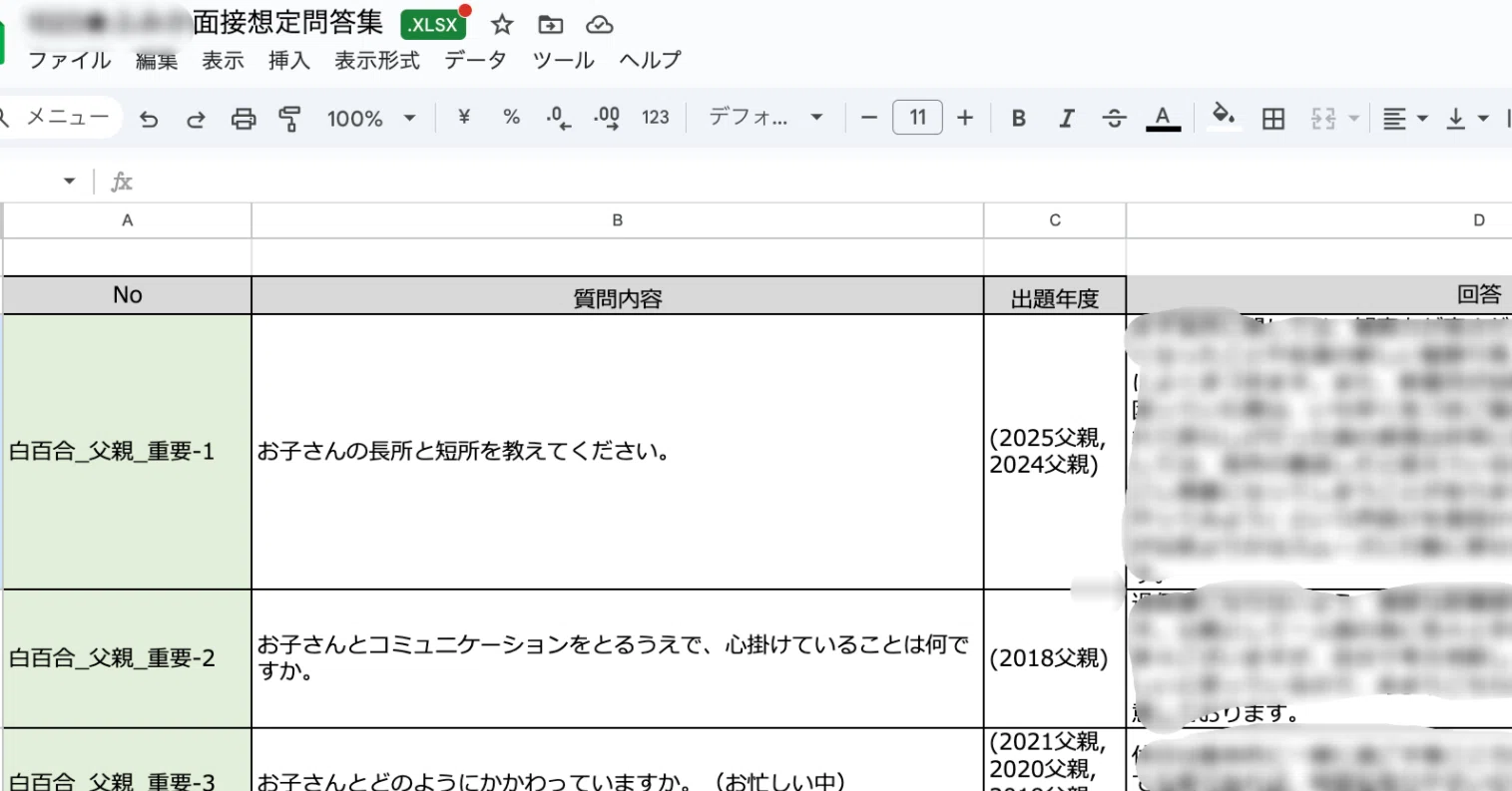1512x791 pixels.
Task: Search menus in メニュー box
Action: click(x=60, y=118)
